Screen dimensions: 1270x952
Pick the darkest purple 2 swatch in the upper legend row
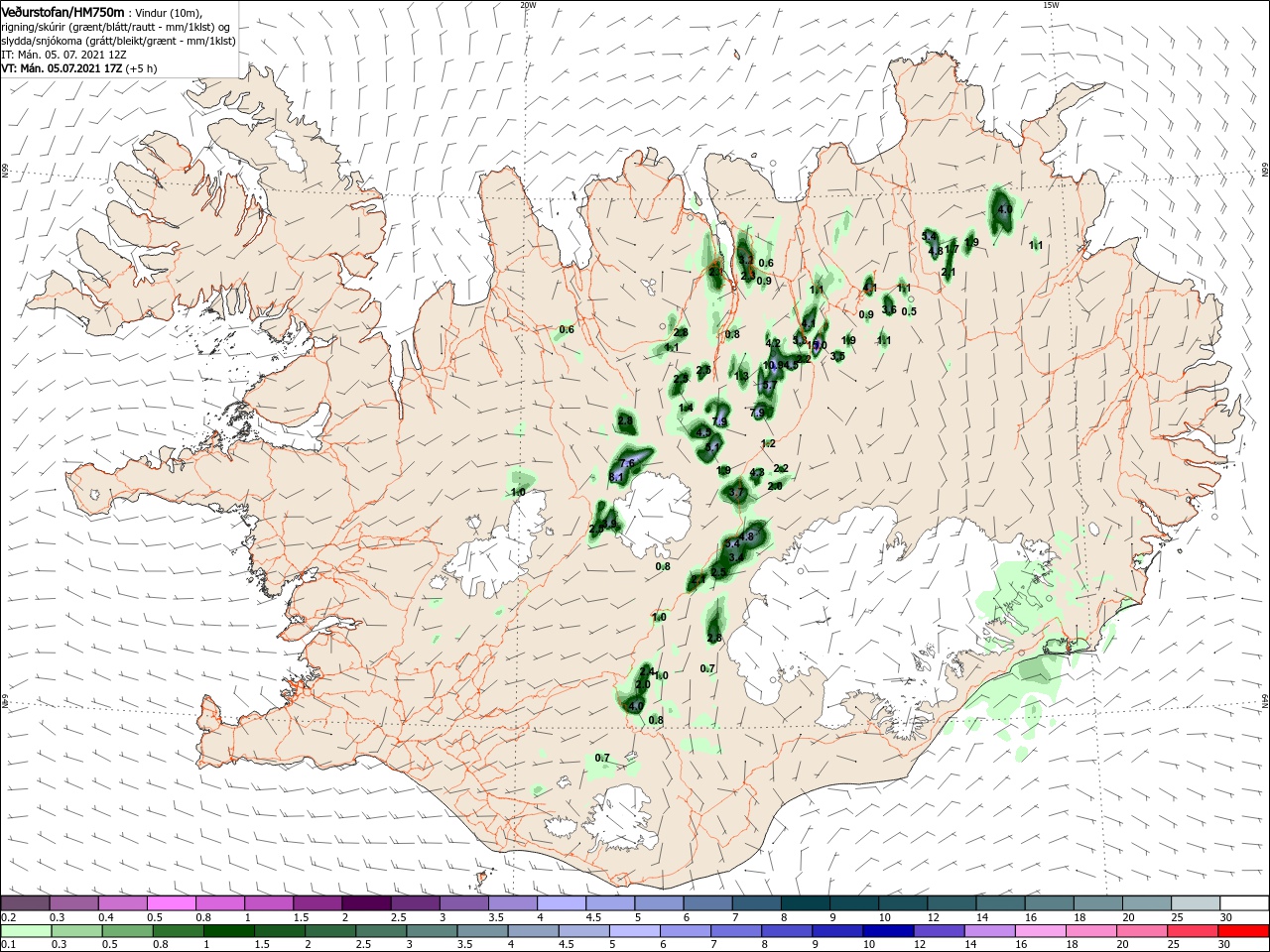point(366,903)
